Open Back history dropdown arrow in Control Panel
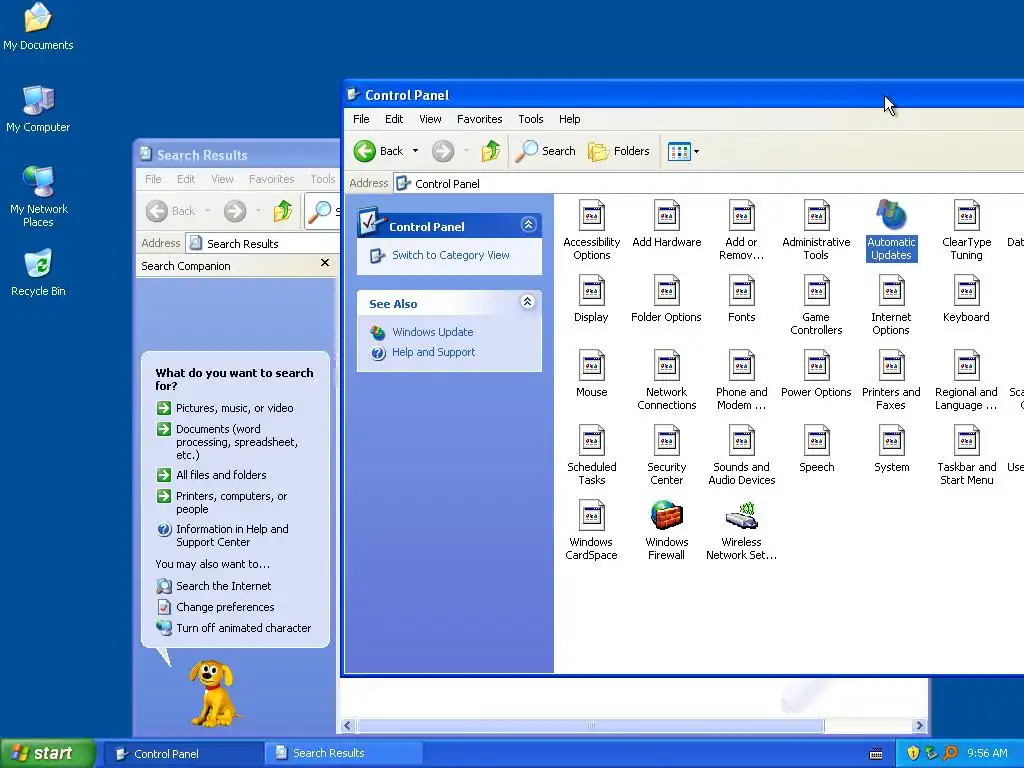Image resolution: width=1024 pixels, height=768 pixels. (415, 151)
